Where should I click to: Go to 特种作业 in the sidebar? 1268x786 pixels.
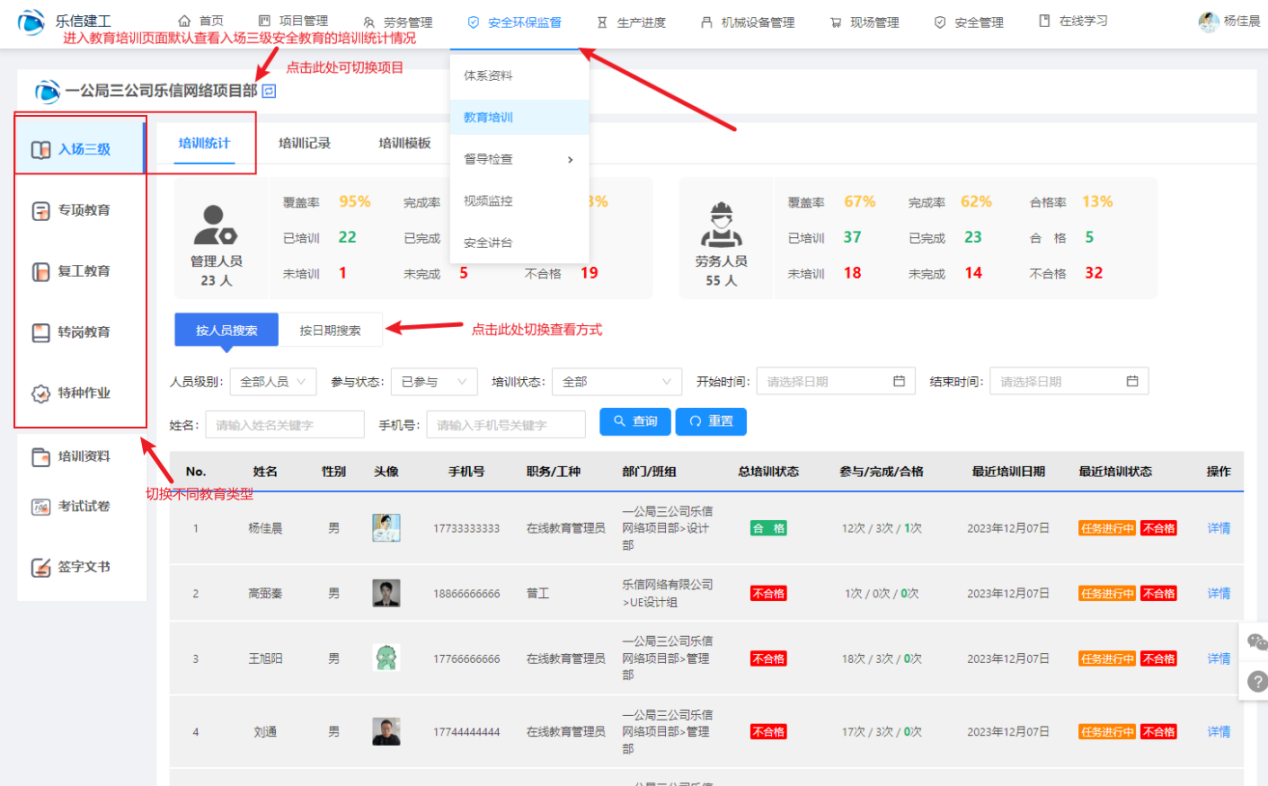pyautogui.click(x=83, y=393)
